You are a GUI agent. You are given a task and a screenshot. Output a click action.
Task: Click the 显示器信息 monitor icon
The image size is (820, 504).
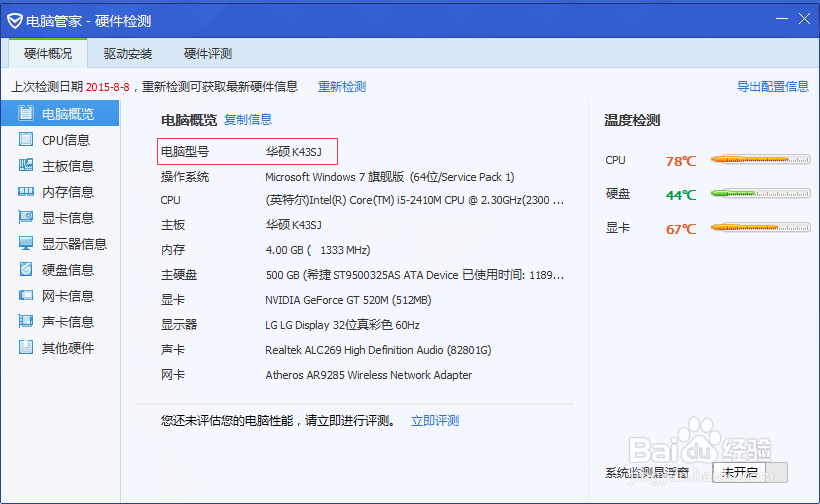(26, 243)
